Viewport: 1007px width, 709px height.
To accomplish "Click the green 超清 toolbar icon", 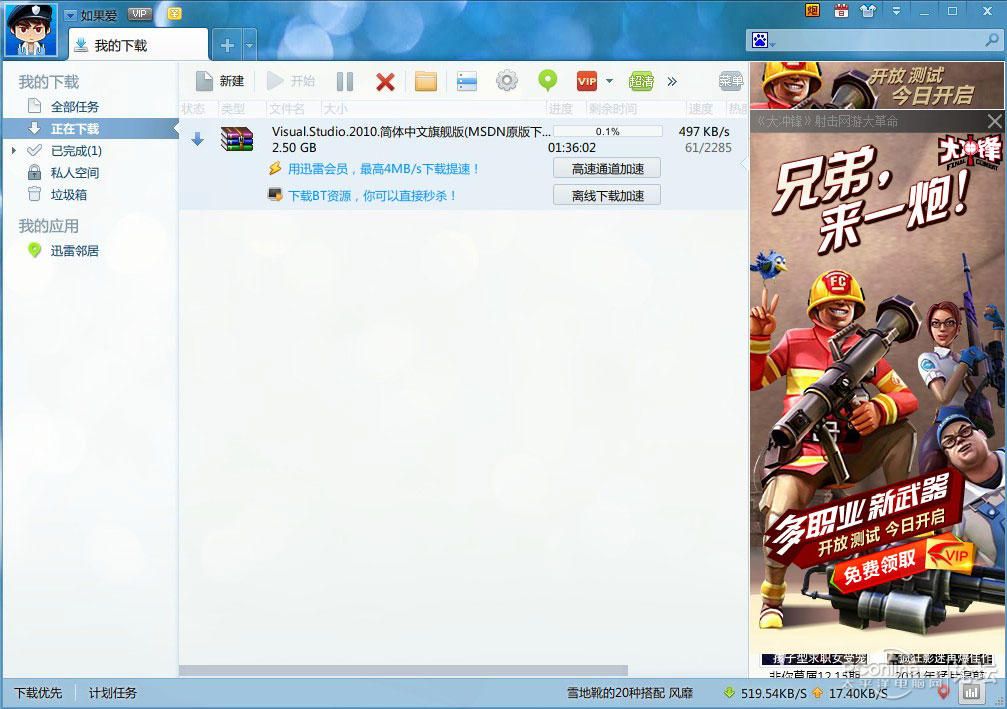I will [641, 81].
